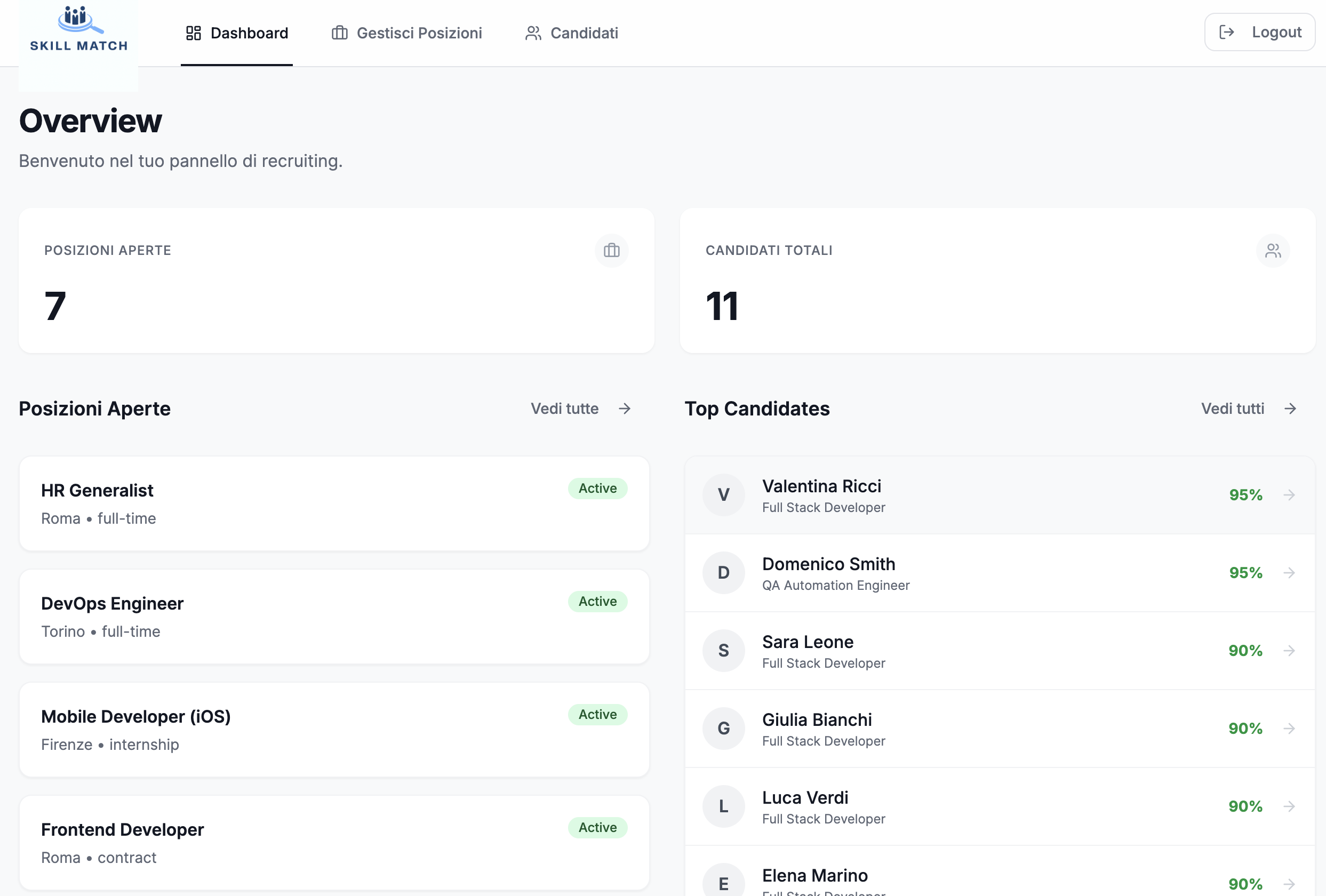The height and width of the screenshot is (896, 1326).
Task: Click the S avatar of Sara Leone
Action: [723, 650]
